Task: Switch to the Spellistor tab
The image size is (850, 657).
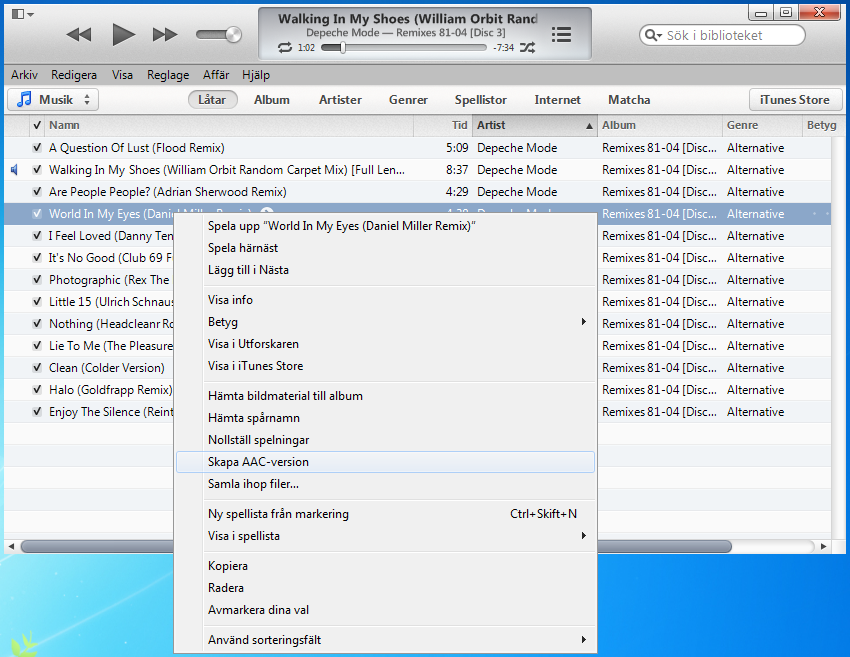Action: [480, 100]
